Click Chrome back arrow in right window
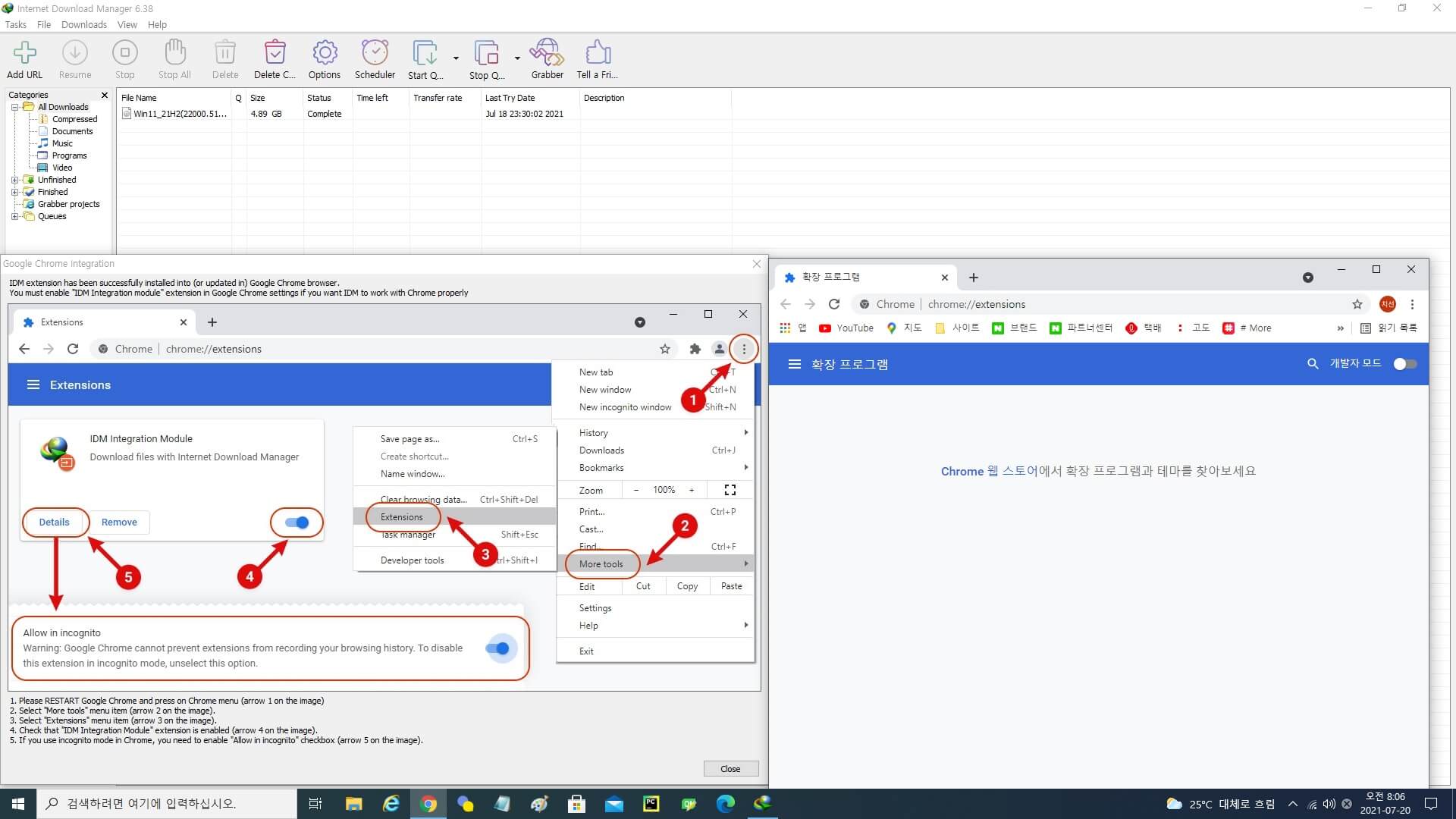This screenshot has width=1456, height=819. coord(786,304)
